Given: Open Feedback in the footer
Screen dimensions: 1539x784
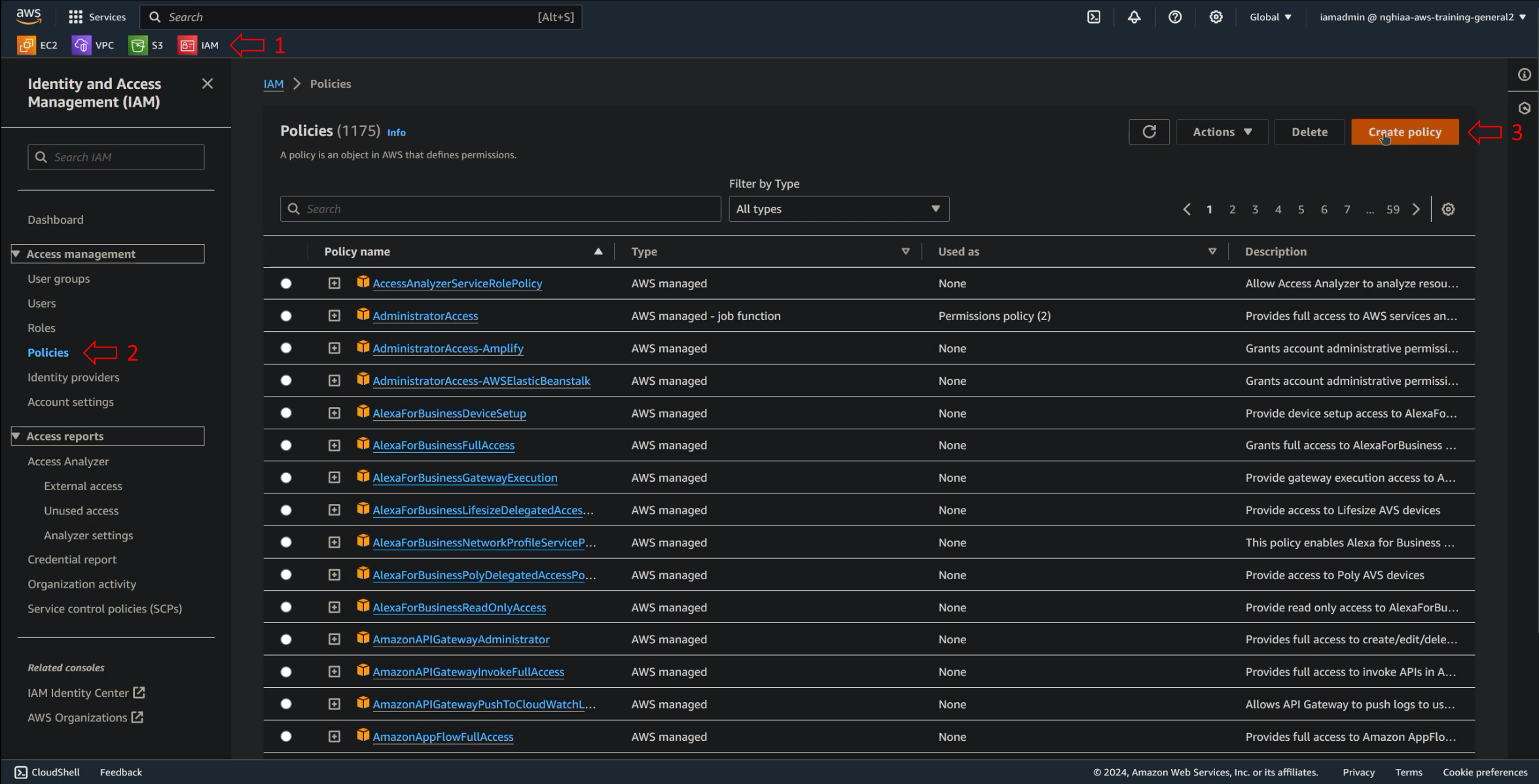Looking at the screenshot, I should pos(121,772).
